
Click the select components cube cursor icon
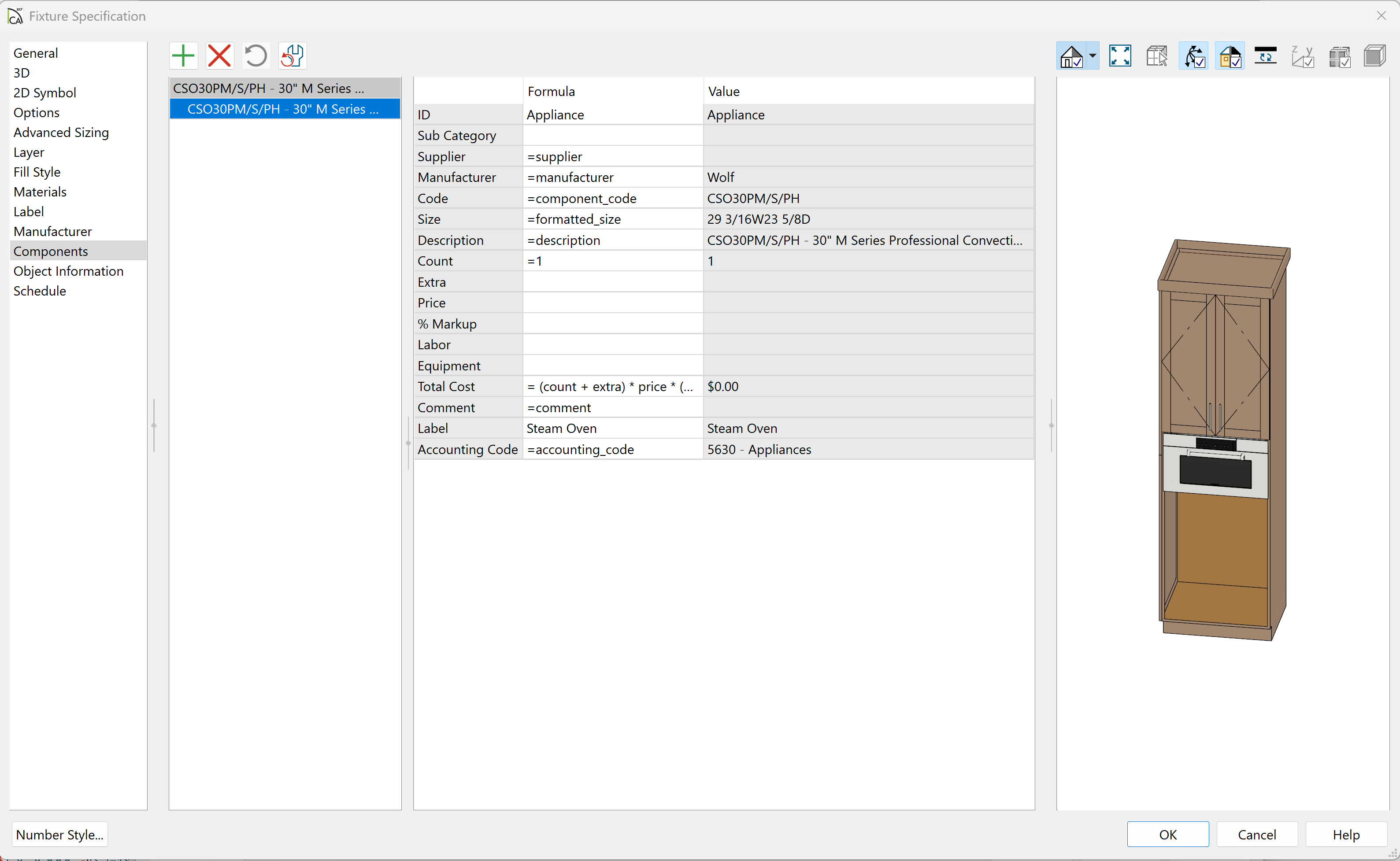(1156, 56)
